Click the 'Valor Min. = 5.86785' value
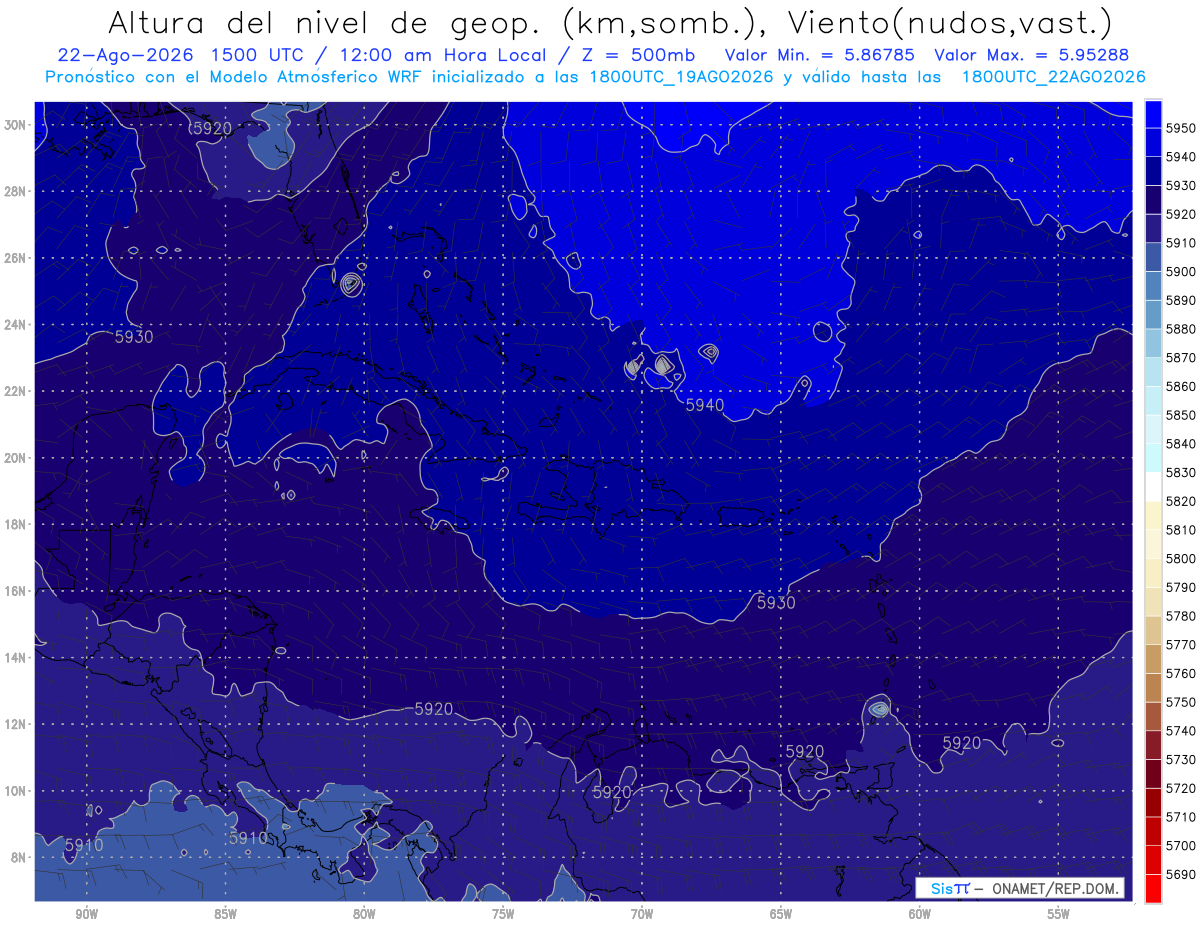Image resolution: width=1200 pixels, height=927 pixels. click(x=819, y=56)
